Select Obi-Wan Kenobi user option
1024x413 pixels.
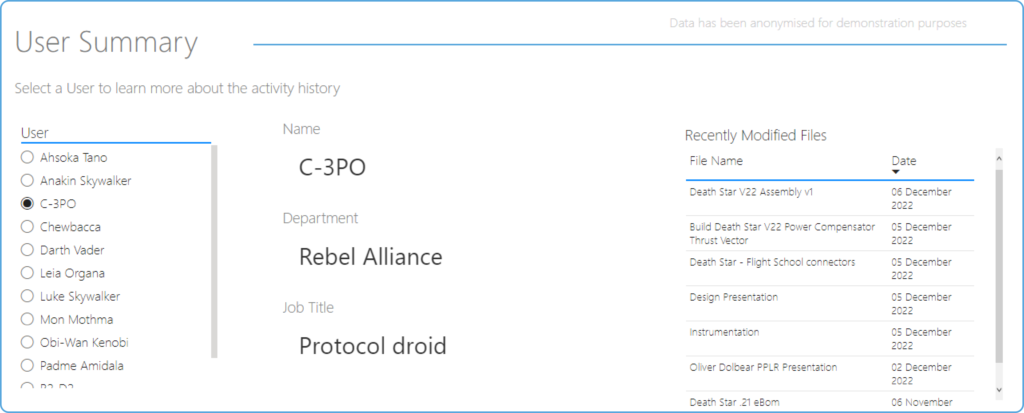coord(27,342)
